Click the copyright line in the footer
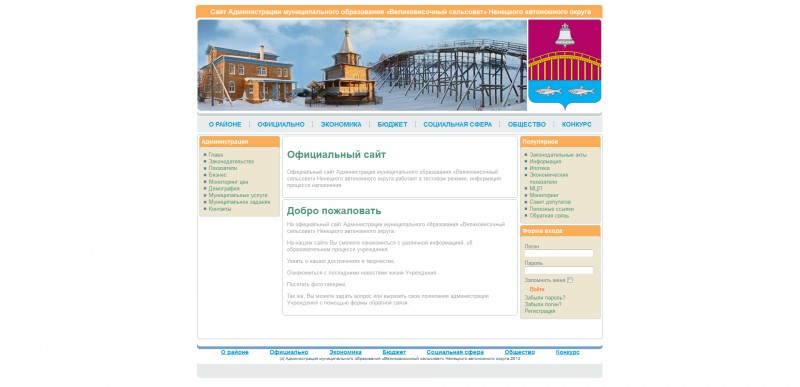The height and width of the screenshot is (387, 800). pos(399,359)
